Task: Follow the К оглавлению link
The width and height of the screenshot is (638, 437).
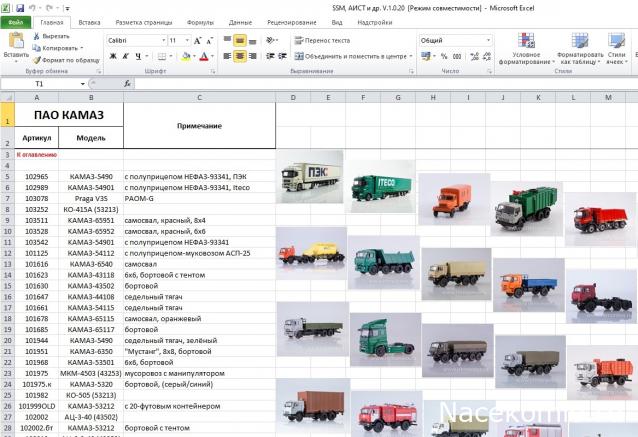Action: point(37,155)
